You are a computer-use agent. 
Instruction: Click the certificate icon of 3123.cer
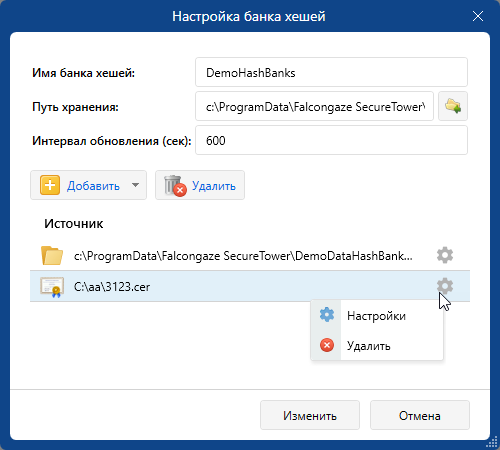[52, 287]
